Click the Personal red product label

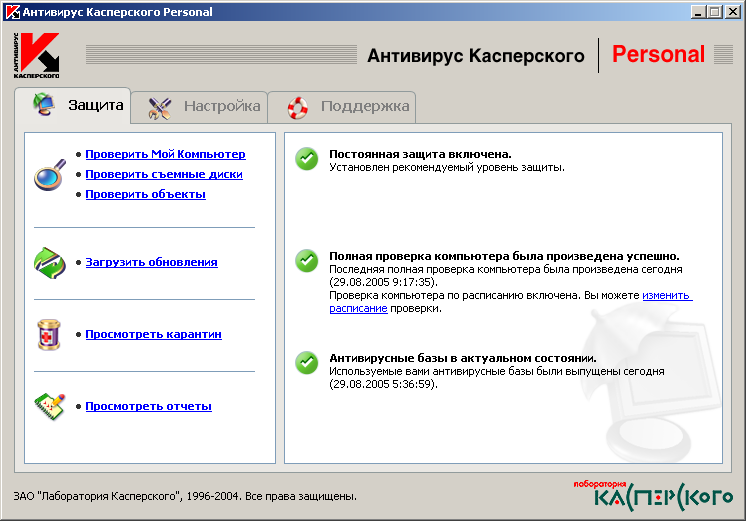658,54
